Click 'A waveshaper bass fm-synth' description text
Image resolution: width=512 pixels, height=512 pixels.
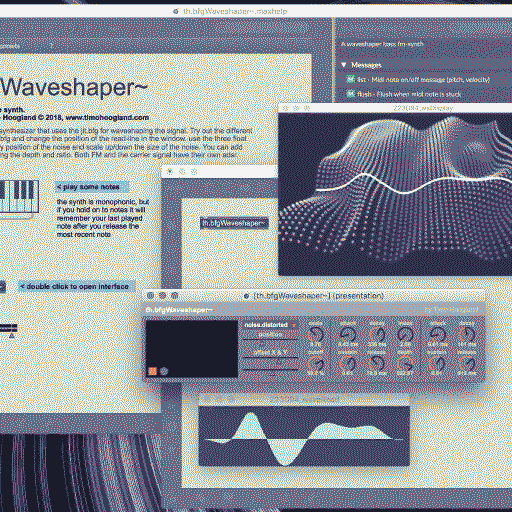[x=382, y=44]
